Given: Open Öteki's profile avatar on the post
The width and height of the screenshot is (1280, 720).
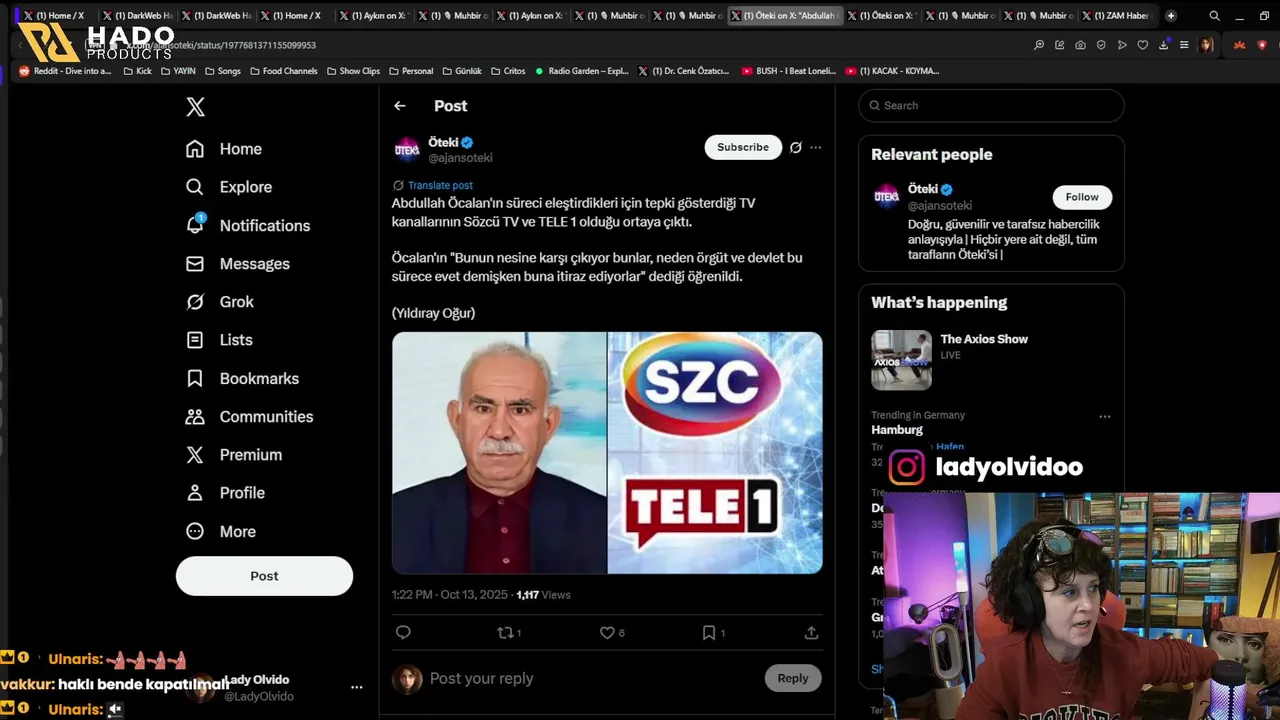Looking at the screenshot, I should (407, 150).
